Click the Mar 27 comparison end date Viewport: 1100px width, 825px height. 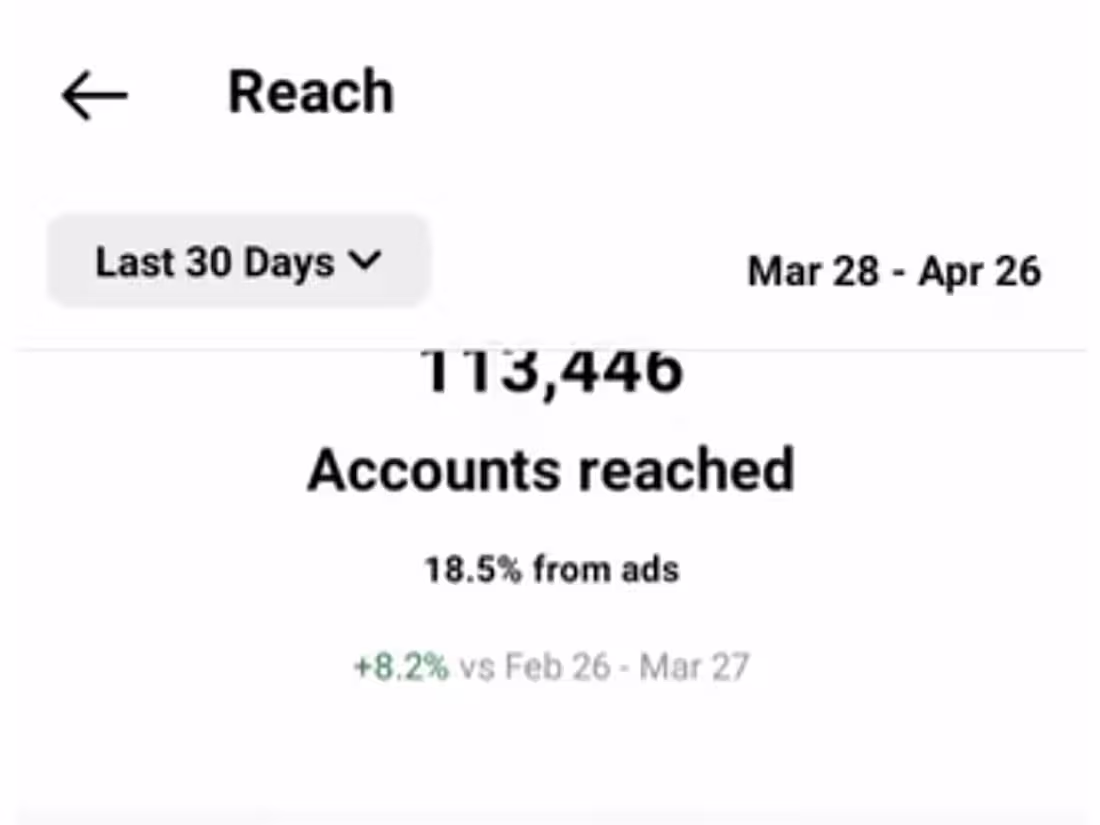694,667
